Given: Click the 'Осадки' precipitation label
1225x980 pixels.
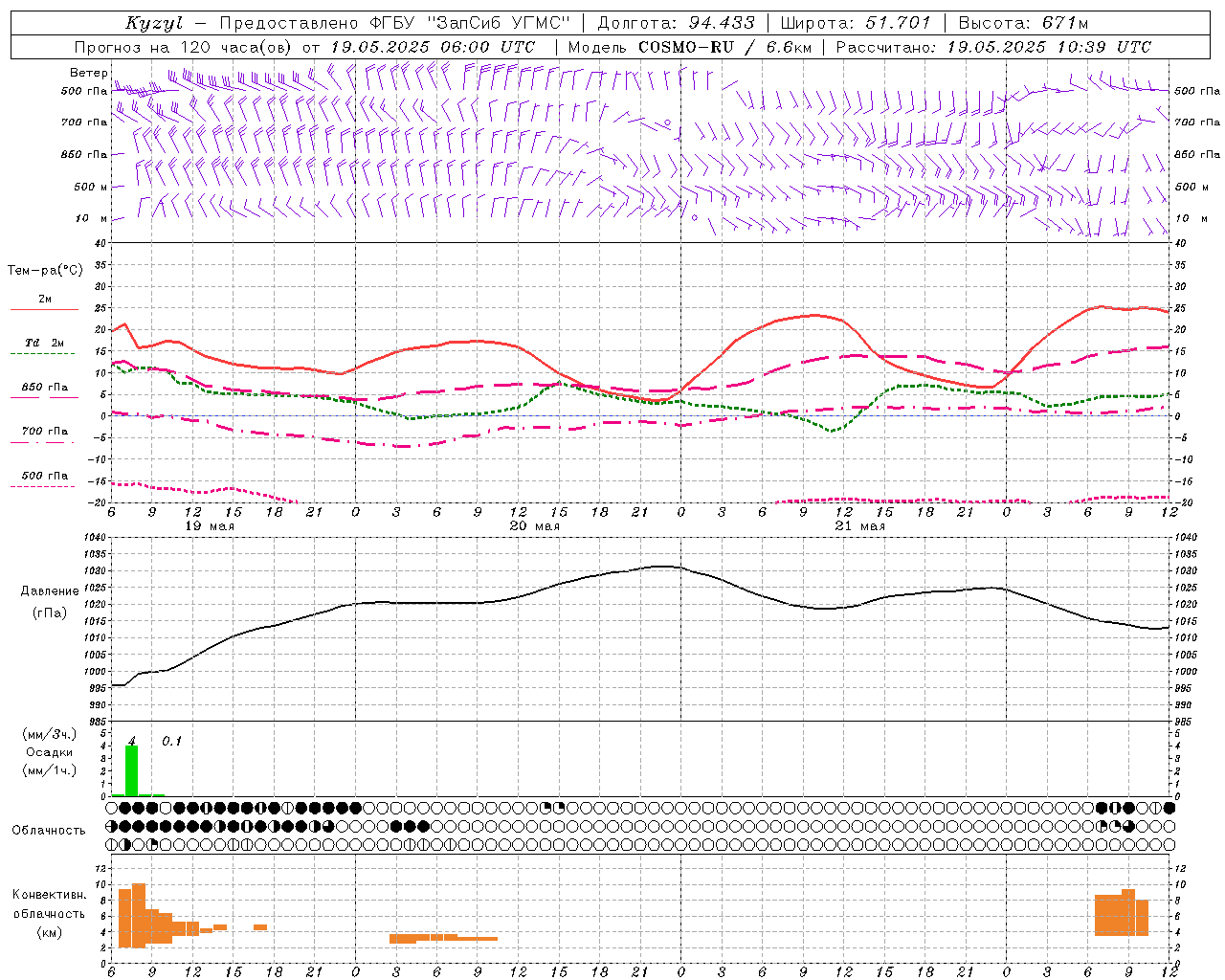Looking at the screenshot, I should [x=49, y=752].
